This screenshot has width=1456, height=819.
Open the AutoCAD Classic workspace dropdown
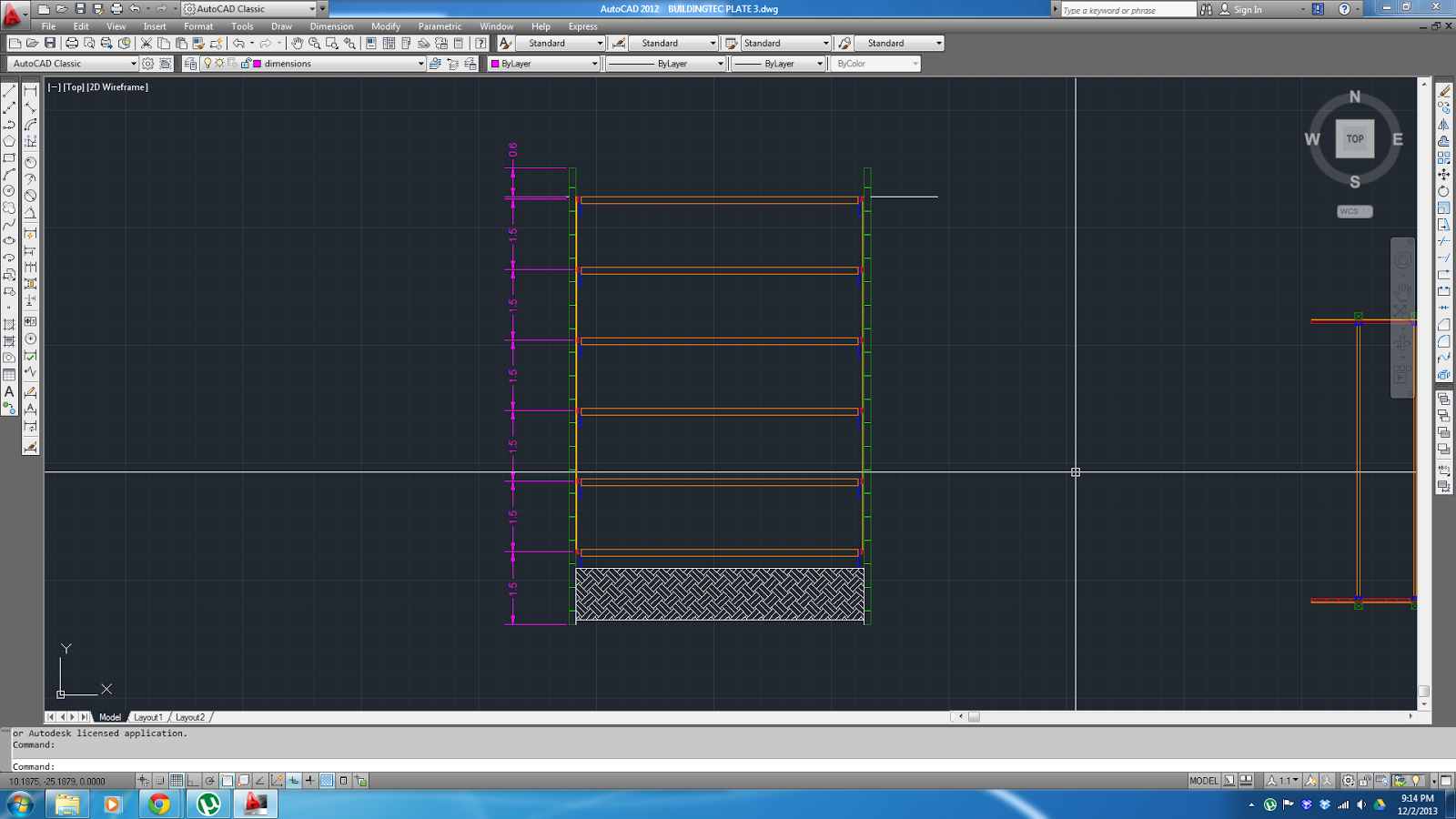pos(134,64)
